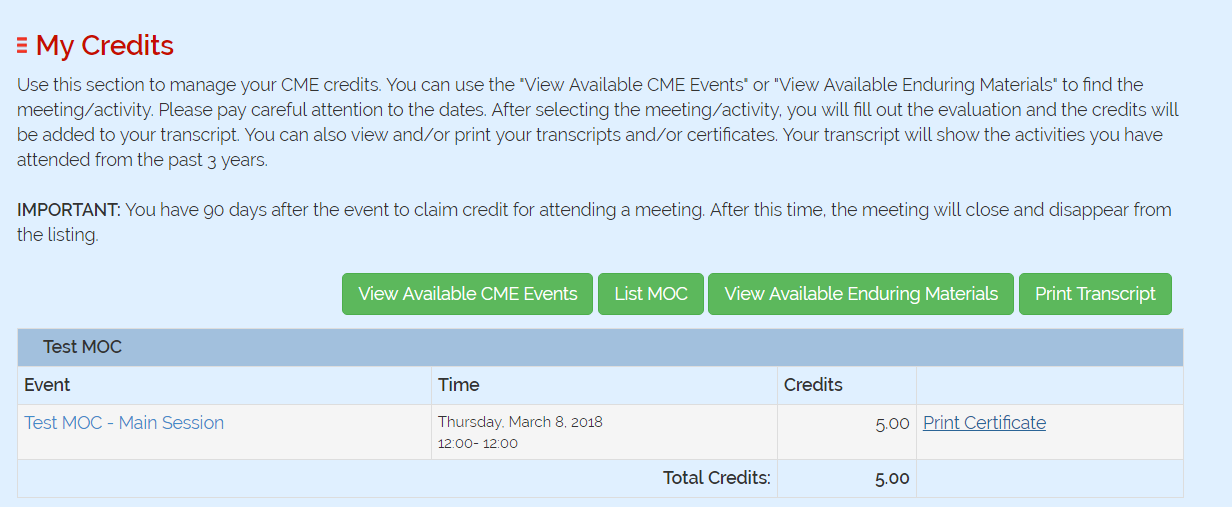Open View Available CME Events

coord(467,294)
